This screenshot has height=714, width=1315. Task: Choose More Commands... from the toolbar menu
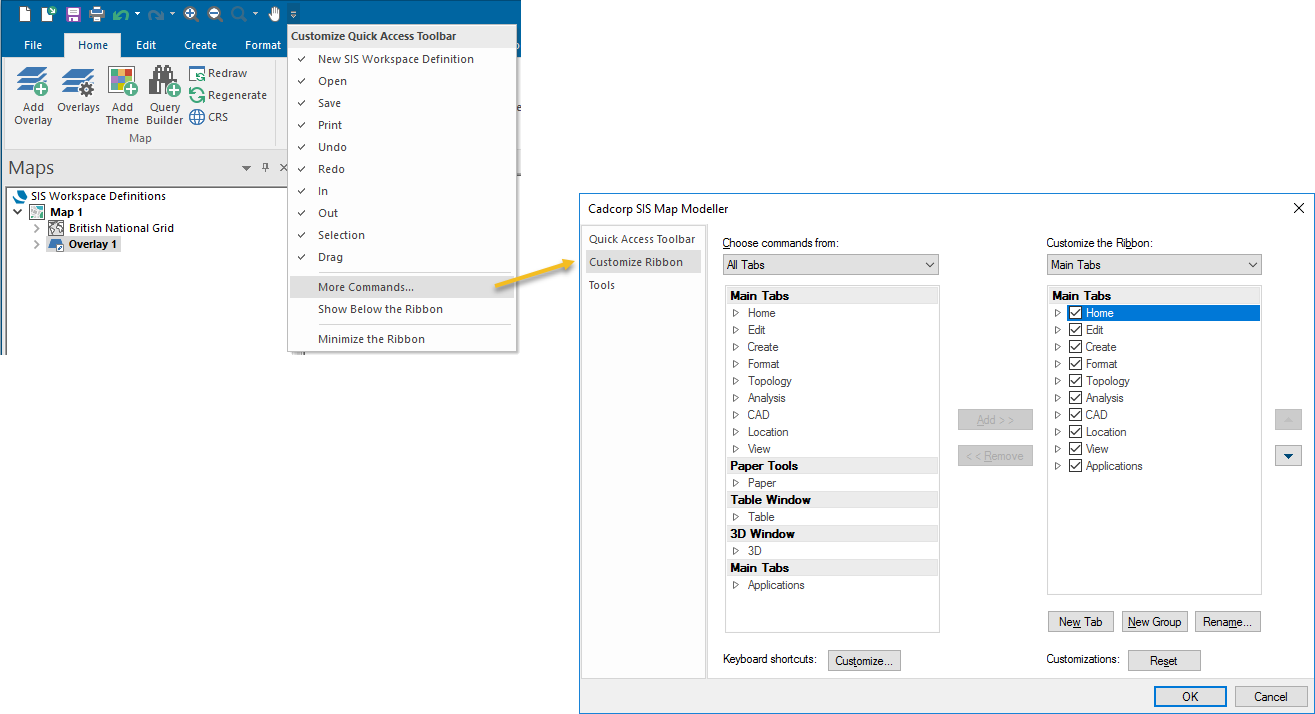pyautogui.click(x=402, y=287)
